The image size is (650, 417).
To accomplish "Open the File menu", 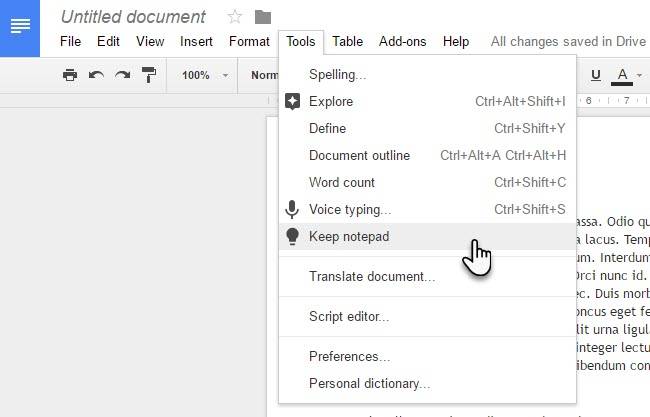I will click(70, 41).
